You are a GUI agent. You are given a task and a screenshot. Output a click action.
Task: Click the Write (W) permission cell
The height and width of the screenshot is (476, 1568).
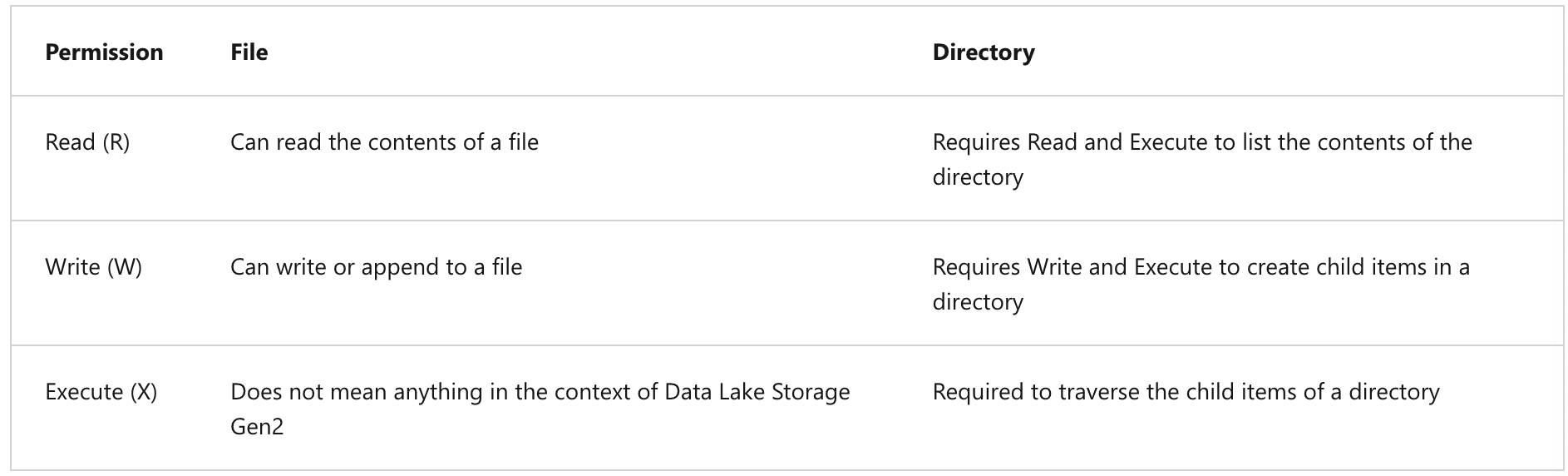[x=93, y=267]
